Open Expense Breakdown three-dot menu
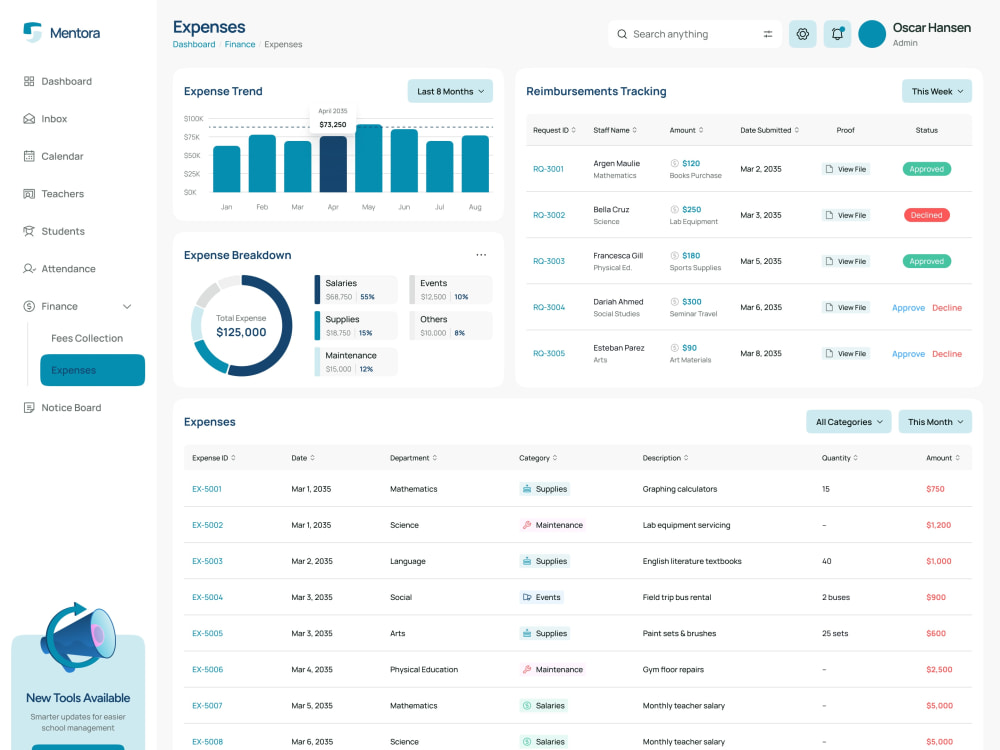The width and height of the screenshot is (1000, 750). 481,255
